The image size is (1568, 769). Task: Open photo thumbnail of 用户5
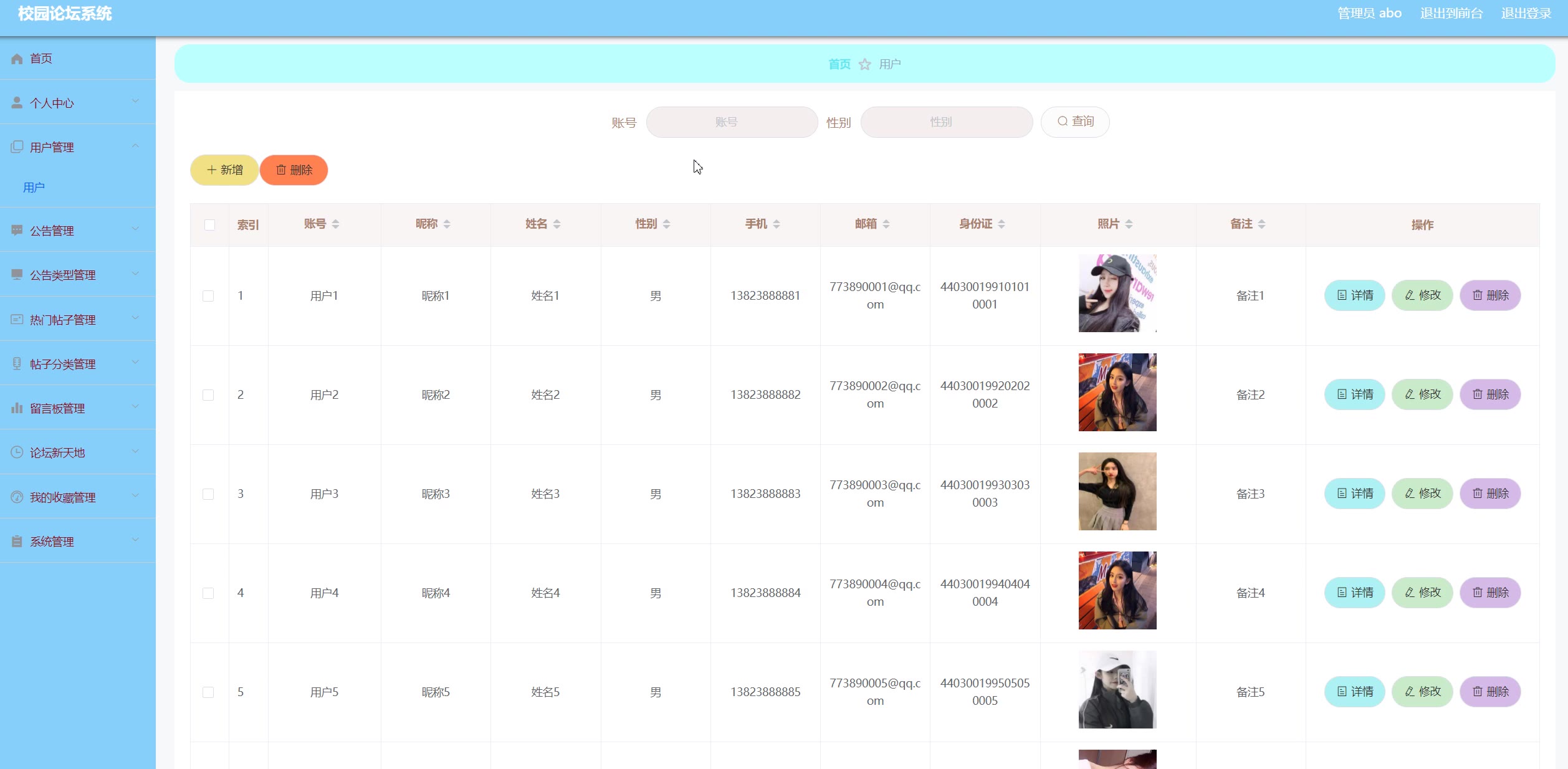pyautogui.click(x=1117, y=689)
